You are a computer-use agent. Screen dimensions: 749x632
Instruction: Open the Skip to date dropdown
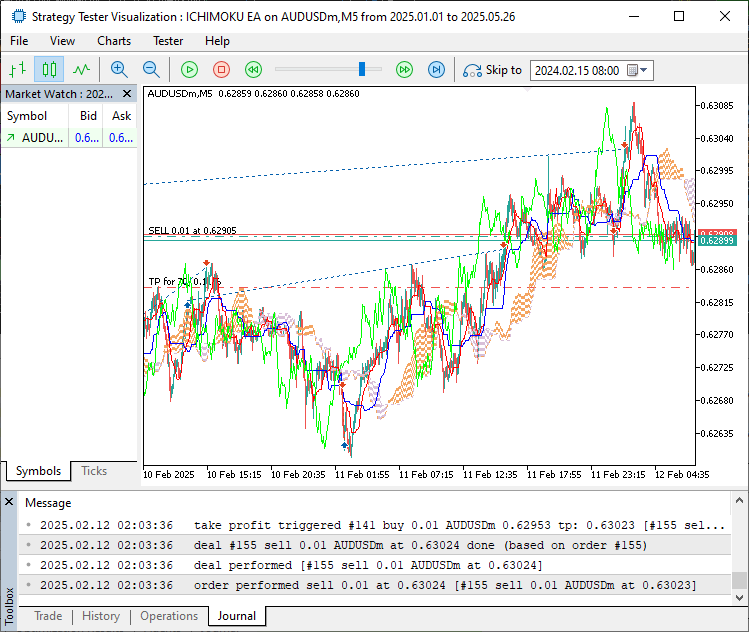[x=643, y=70]
